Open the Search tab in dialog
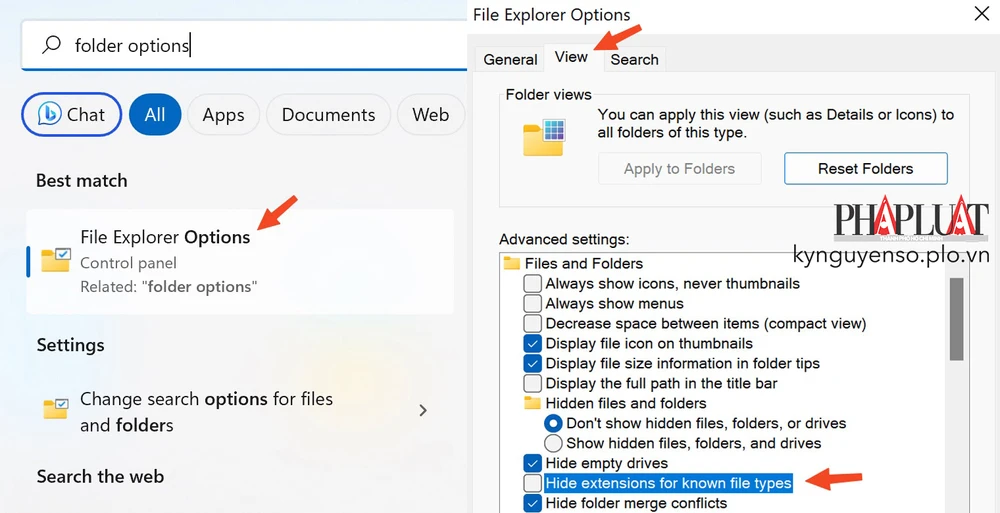 pos(634,59)
